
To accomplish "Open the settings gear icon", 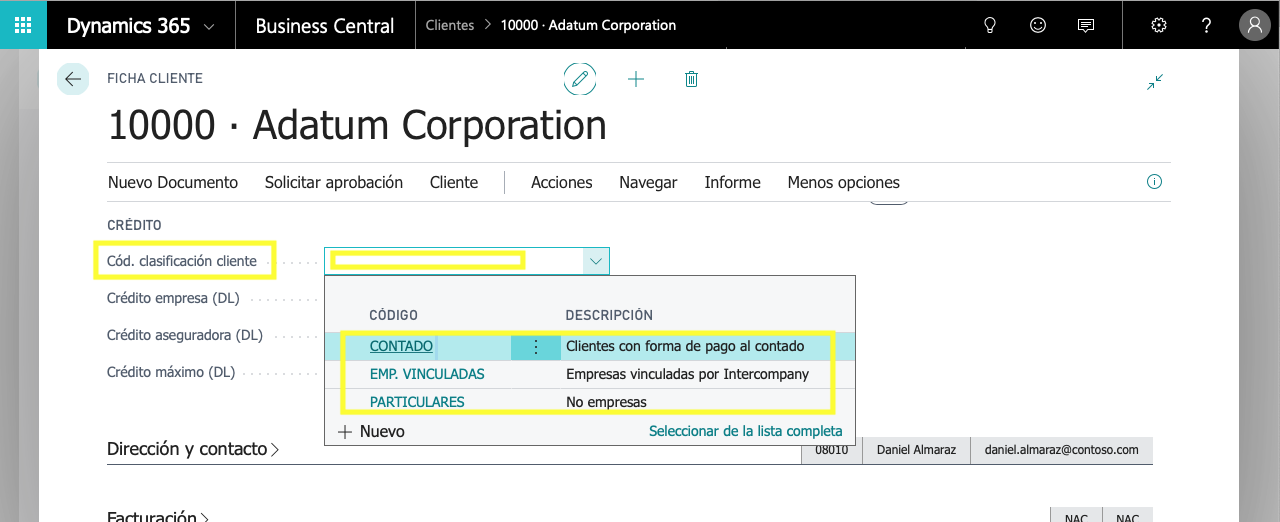I will point(1159,26).
